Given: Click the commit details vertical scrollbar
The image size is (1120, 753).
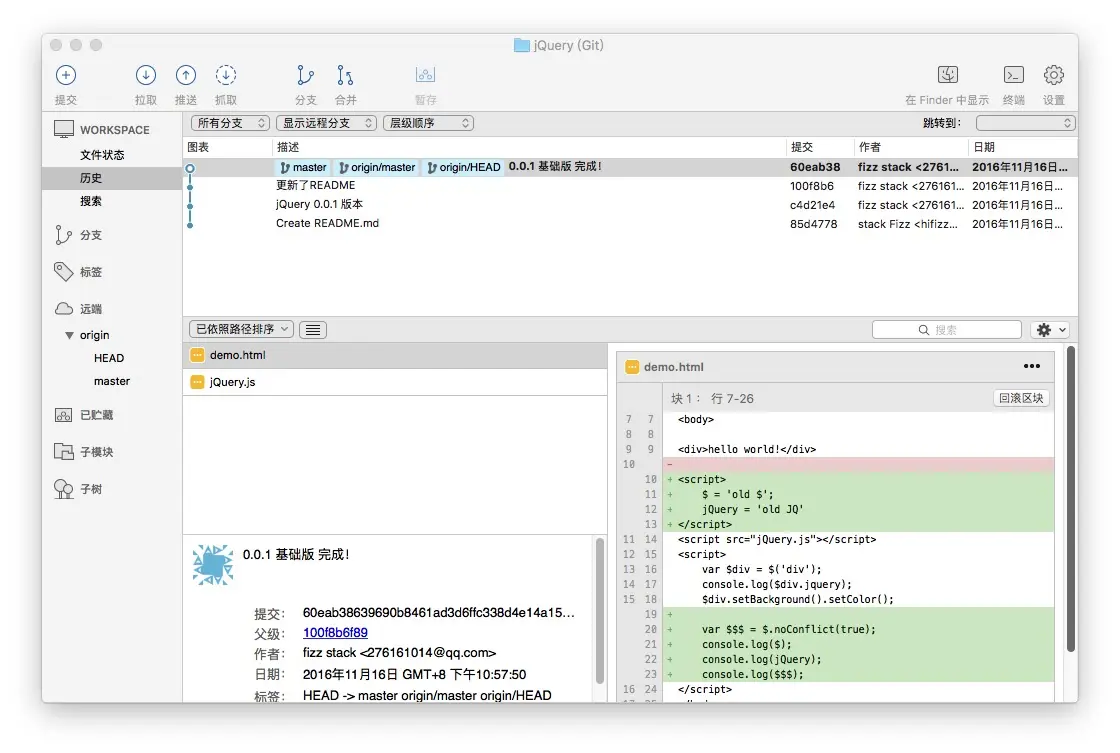Looking at the screenshot, I should (600, 611).
